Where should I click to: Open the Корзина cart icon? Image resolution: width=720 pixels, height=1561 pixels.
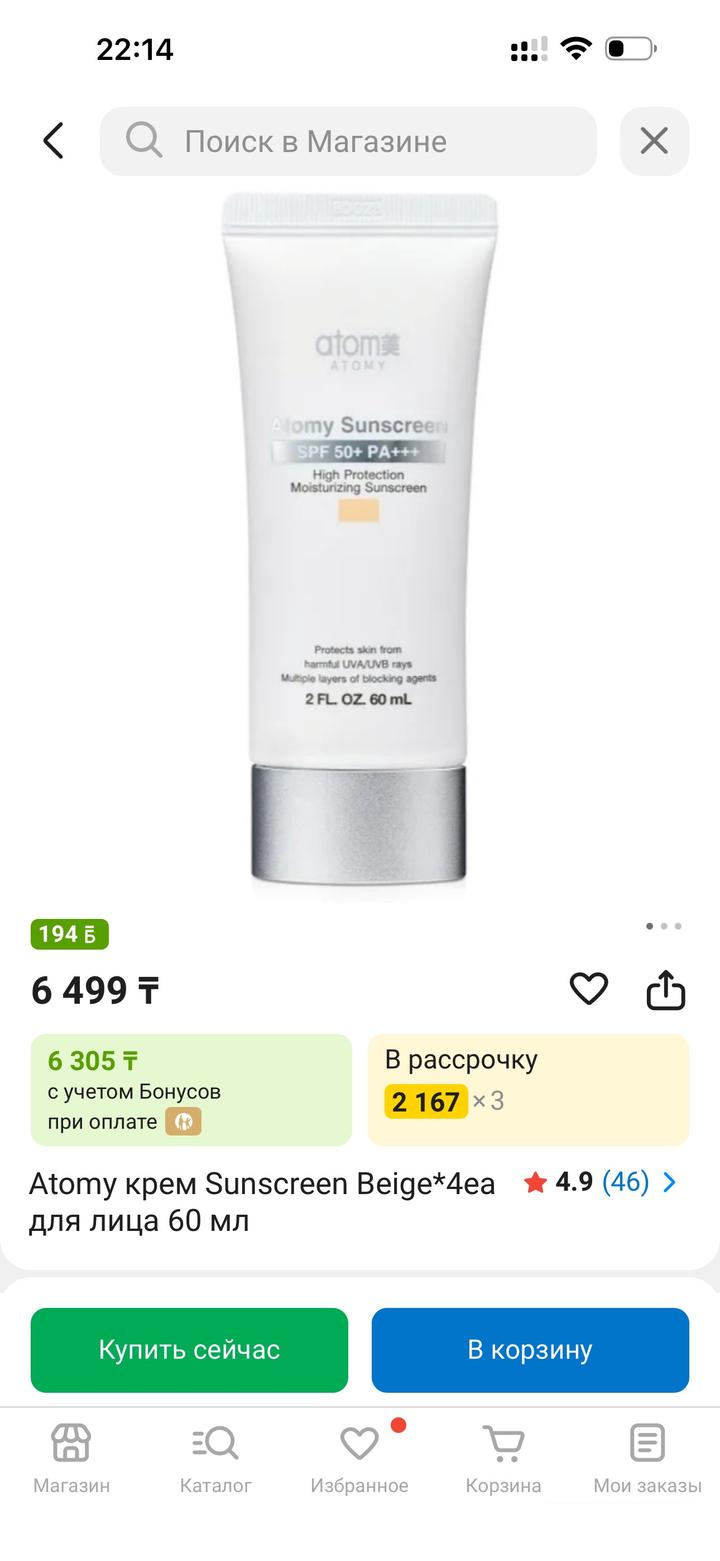(x=503, y=1458)
